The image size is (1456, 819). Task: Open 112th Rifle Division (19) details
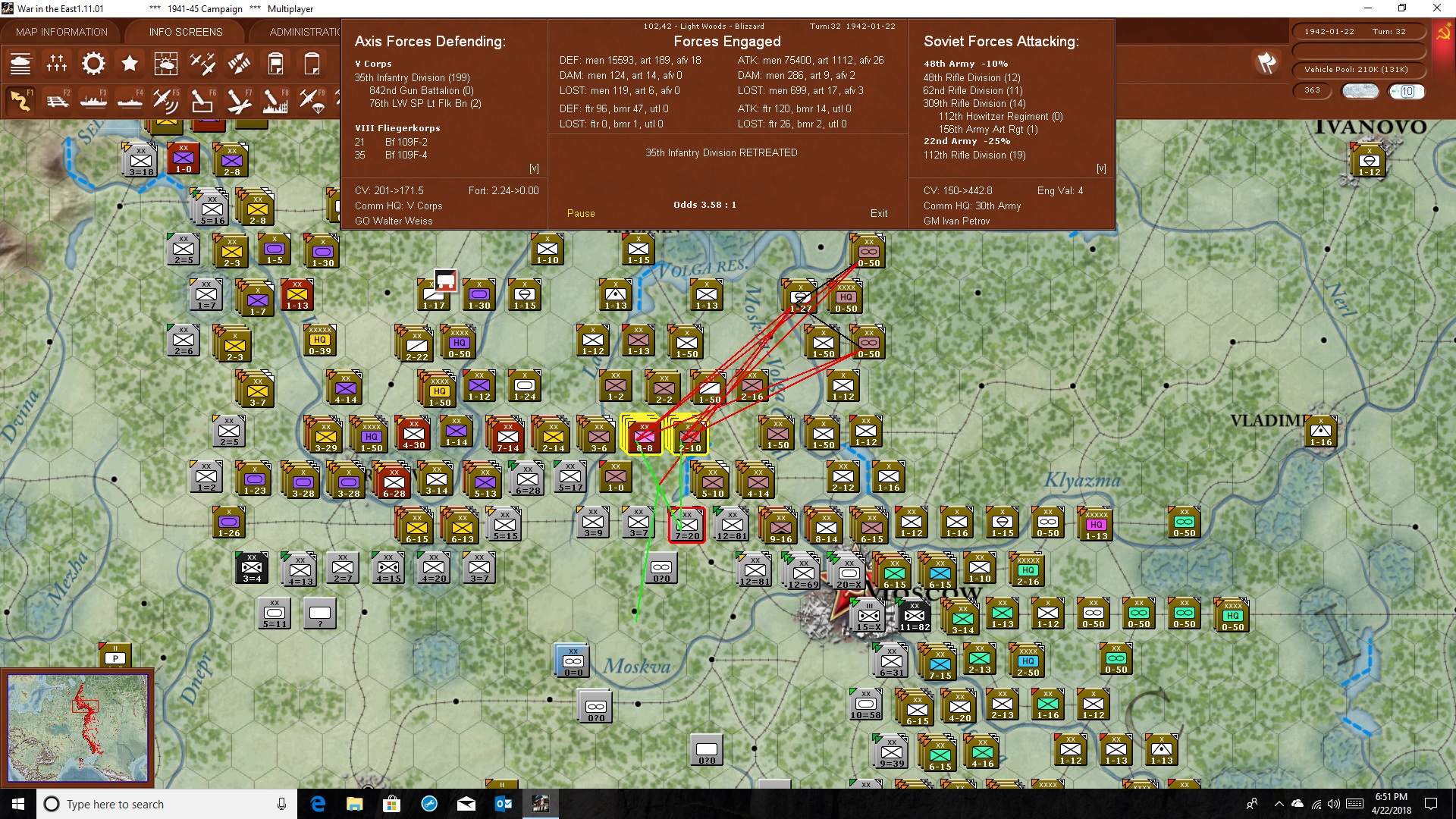pyautogui.click(x=974, y=155)
